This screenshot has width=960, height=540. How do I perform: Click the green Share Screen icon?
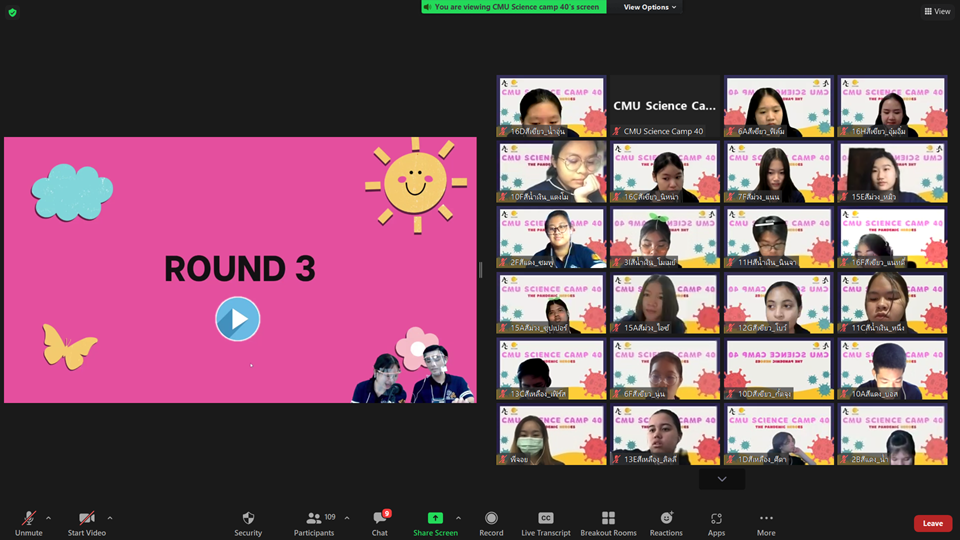pos(435,518)
